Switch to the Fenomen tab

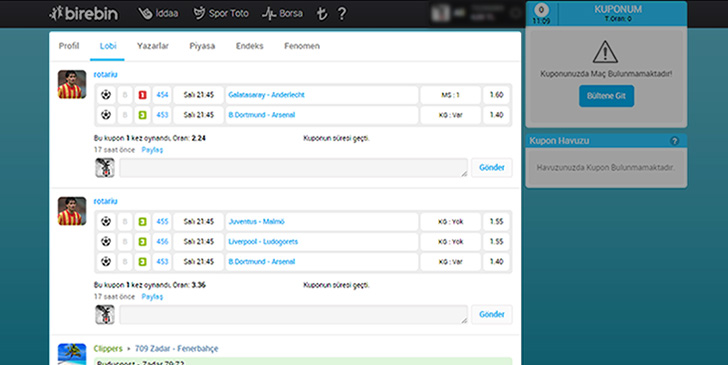point(302,46)
